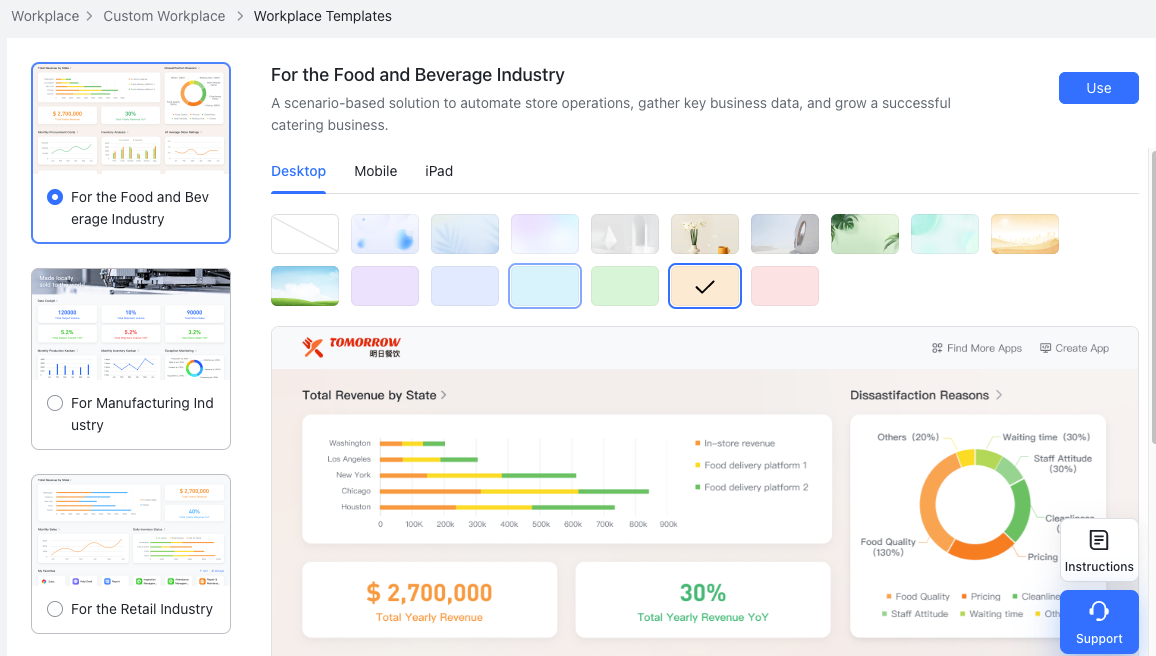1156x656 pixels.
Task: Select the pink color swatch background
Action: tap(784, 285)
